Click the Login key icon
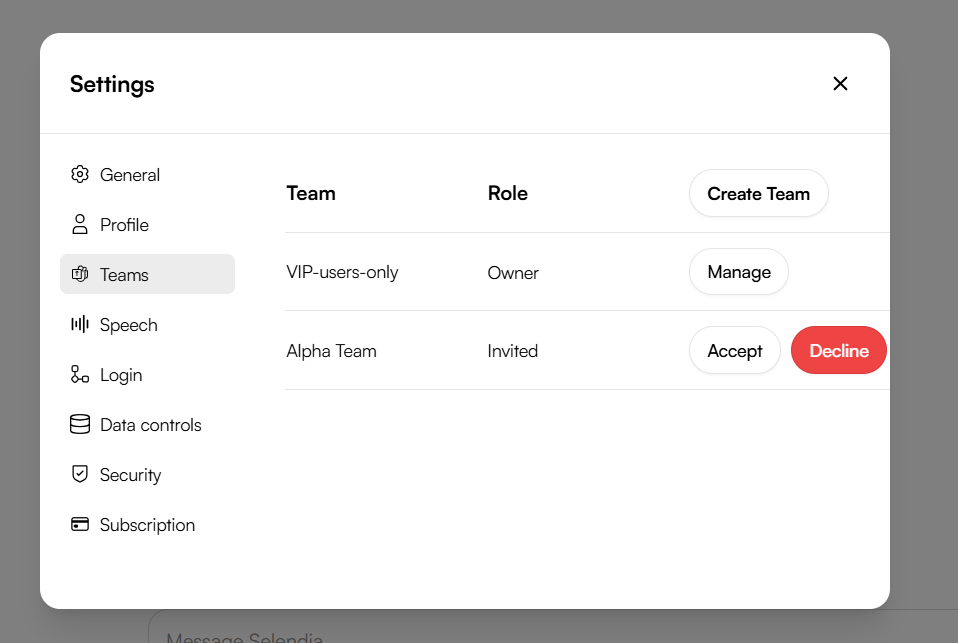The width and height of the screenshot is (958, 643). click(x=80, y=374)
